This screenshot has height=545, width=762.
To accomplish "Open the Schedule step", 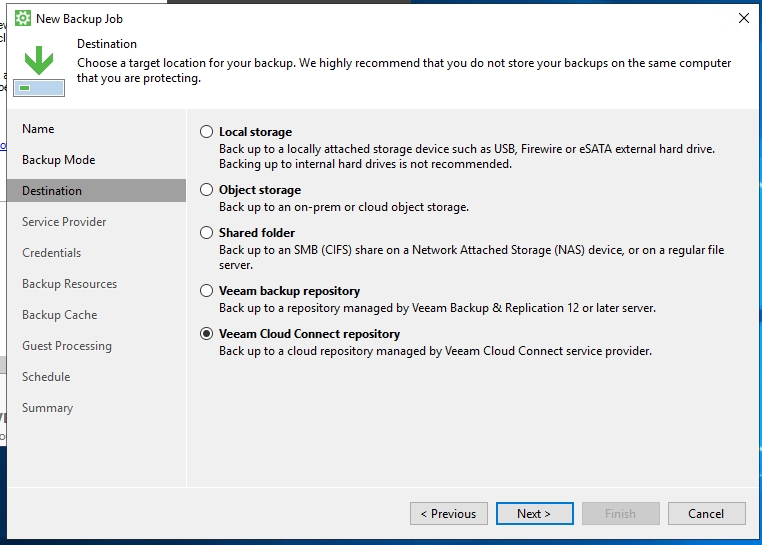I will [46, 377].
